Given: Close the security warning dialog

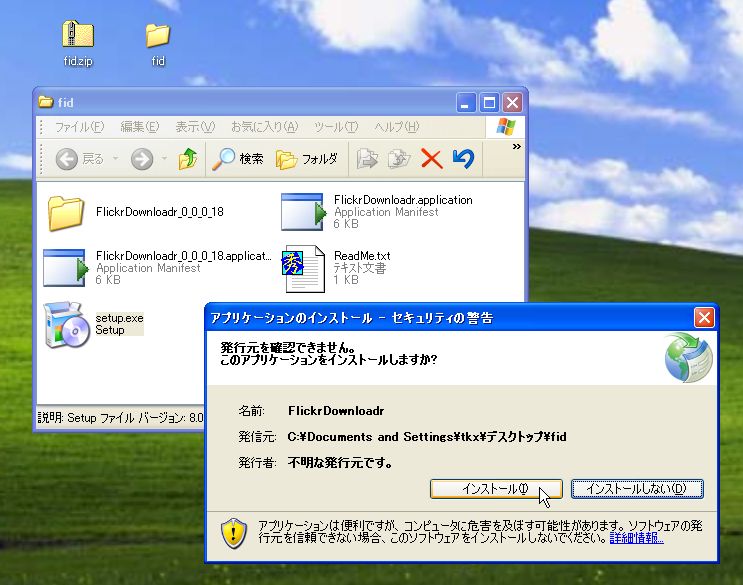Looking at the screenshot, I should pyautogui.click(x=704, y=317).
